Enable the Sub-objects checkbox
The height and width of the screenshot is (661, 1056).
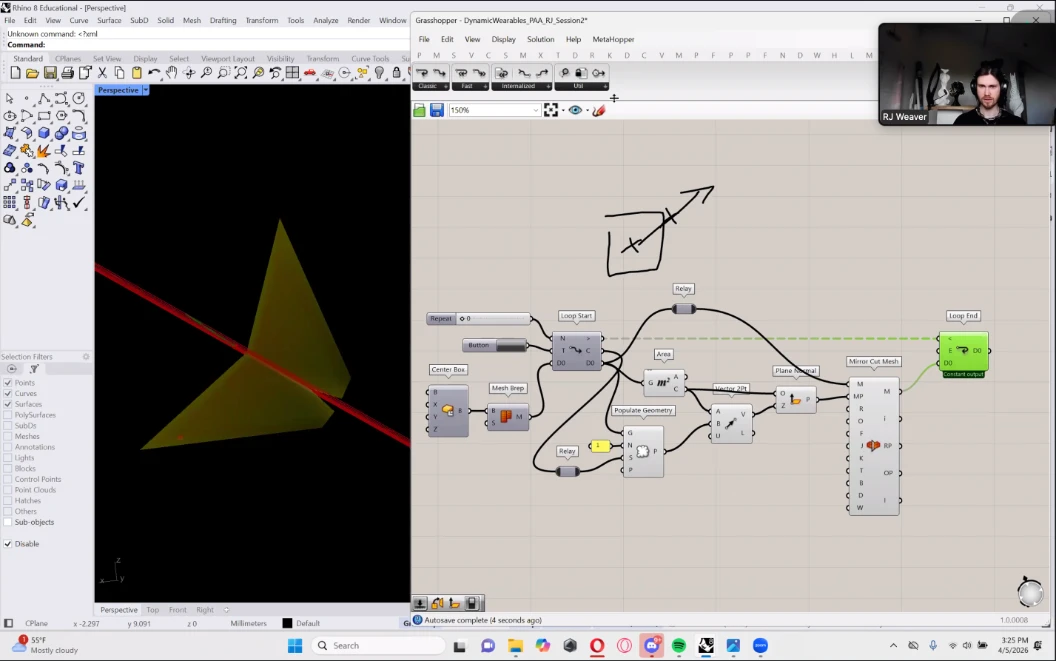8,522
